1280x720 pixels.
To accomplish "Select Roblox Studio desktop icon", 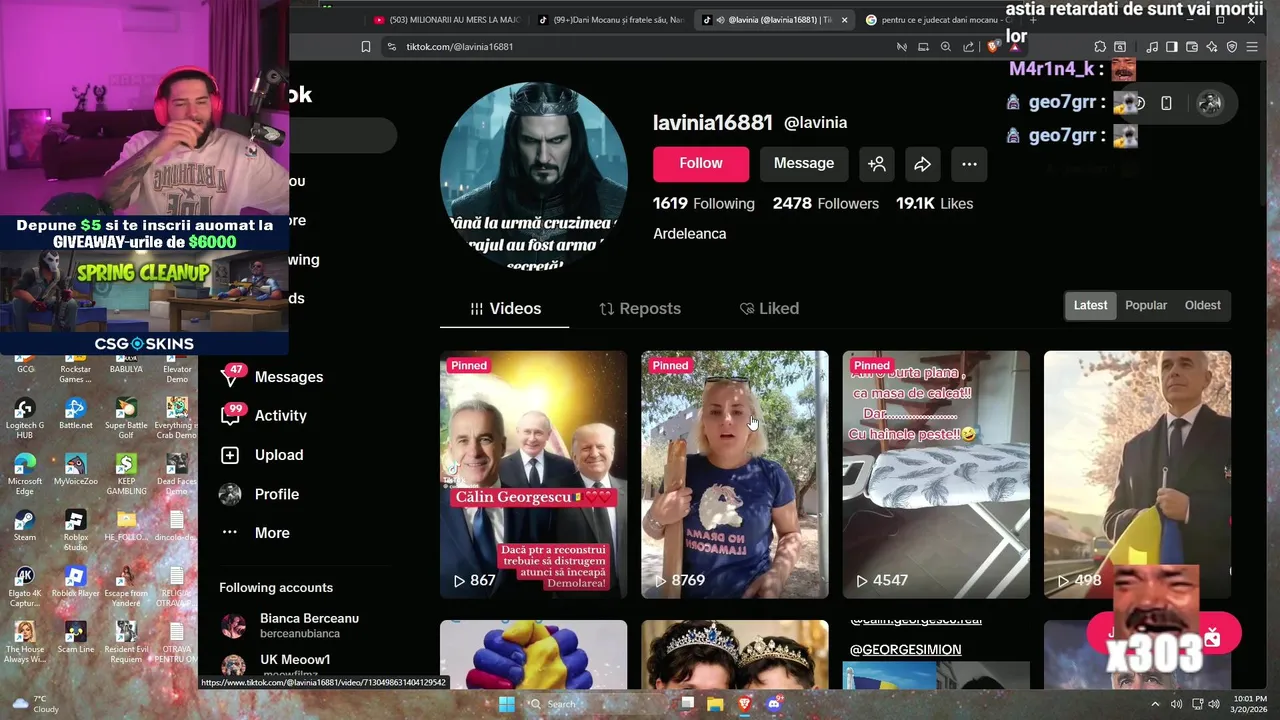I will 75,530.
